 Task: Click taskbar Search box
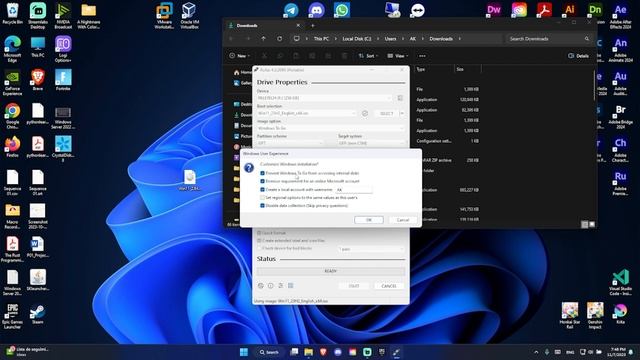(x=269, y=352)
